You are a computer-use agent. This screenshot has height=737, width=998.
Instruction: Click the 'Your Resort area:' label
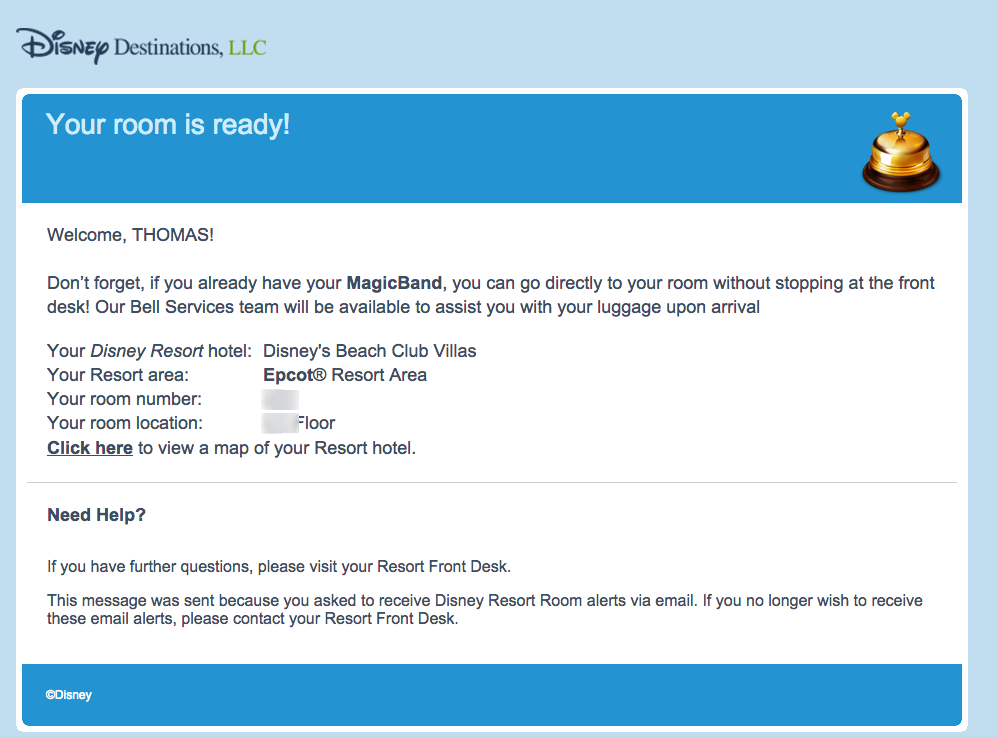[118, 375]
